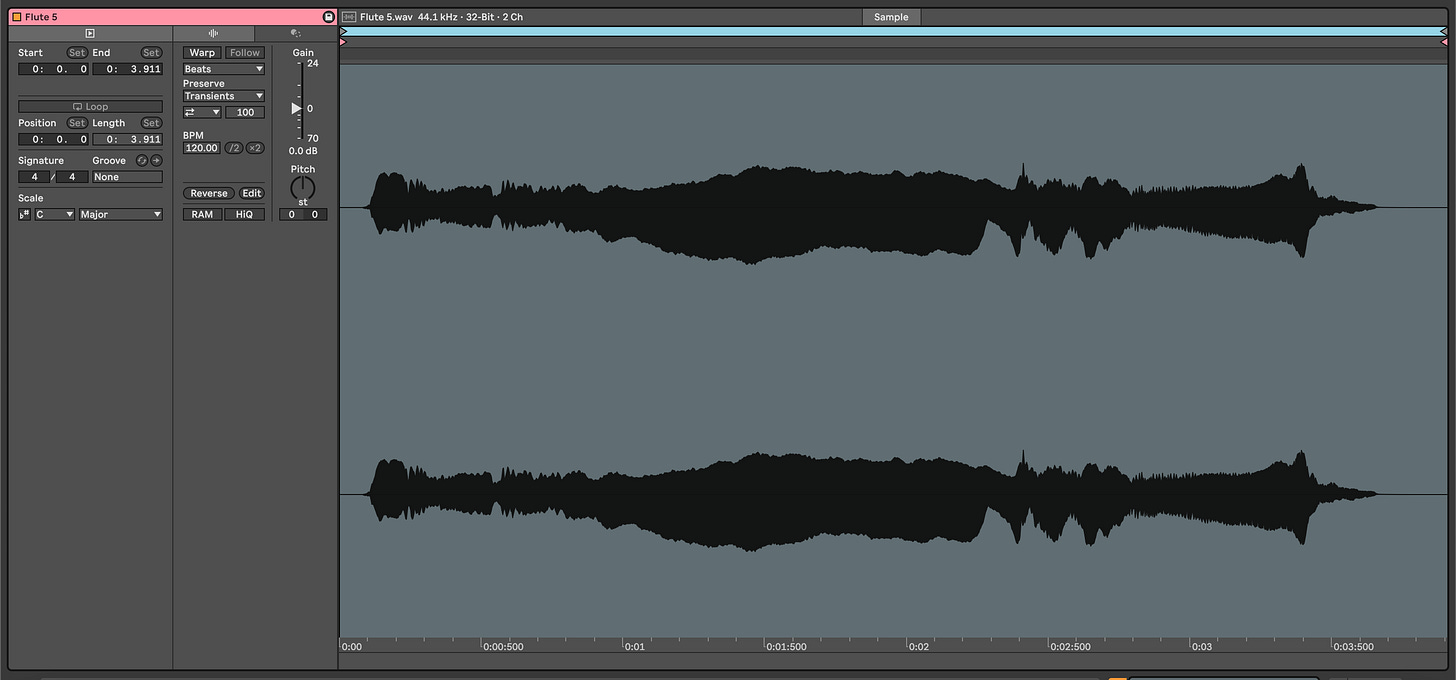Viewport: 1456px width, 680px height.
Task: Click the 0.0 dB gain value text
Action: 303,151
